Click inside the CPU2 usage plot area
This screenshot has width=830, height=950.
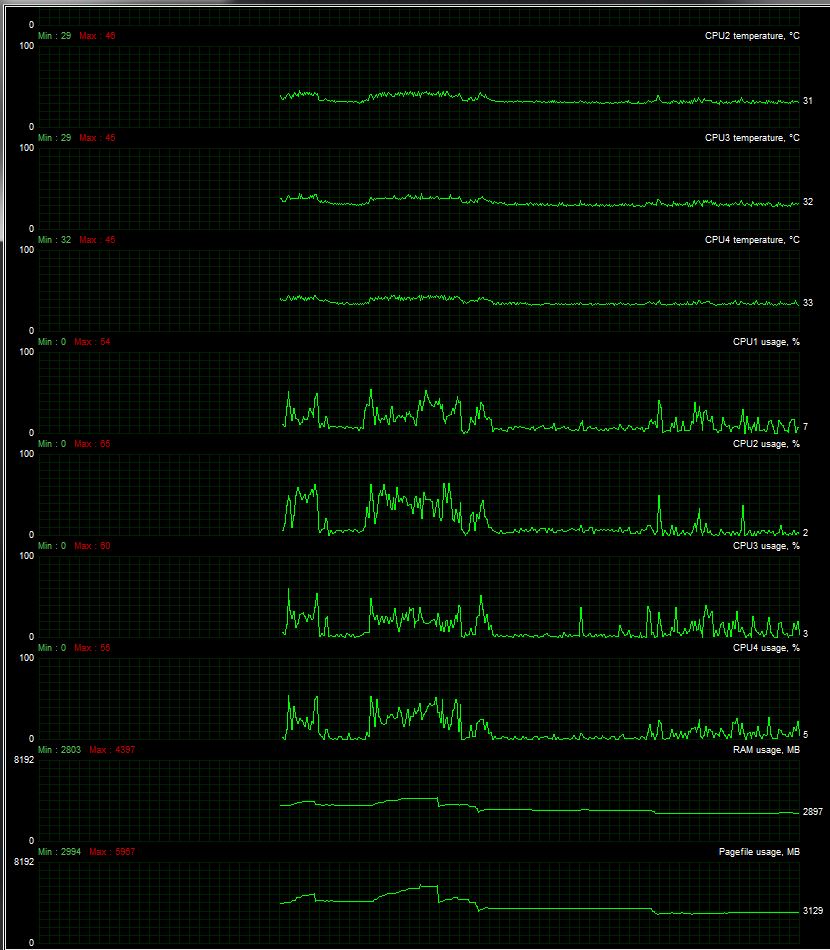point(419,494)
